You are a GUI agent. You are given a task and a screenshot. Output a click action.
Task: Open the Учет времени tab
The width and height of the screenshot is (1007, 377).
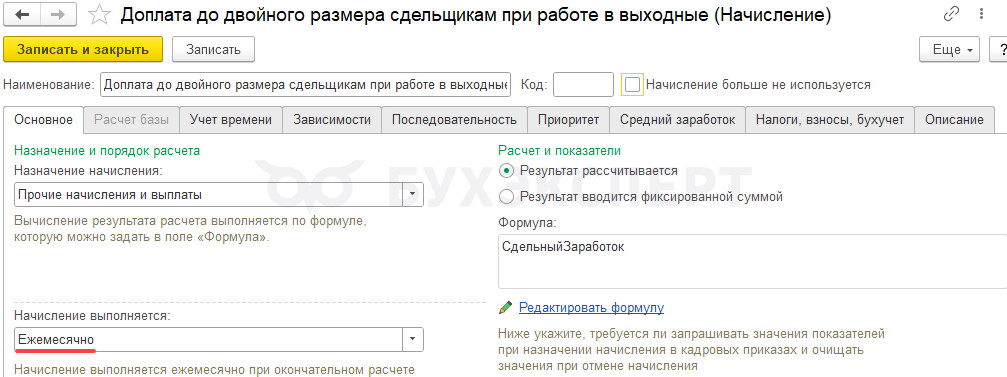tap(230, 119)
